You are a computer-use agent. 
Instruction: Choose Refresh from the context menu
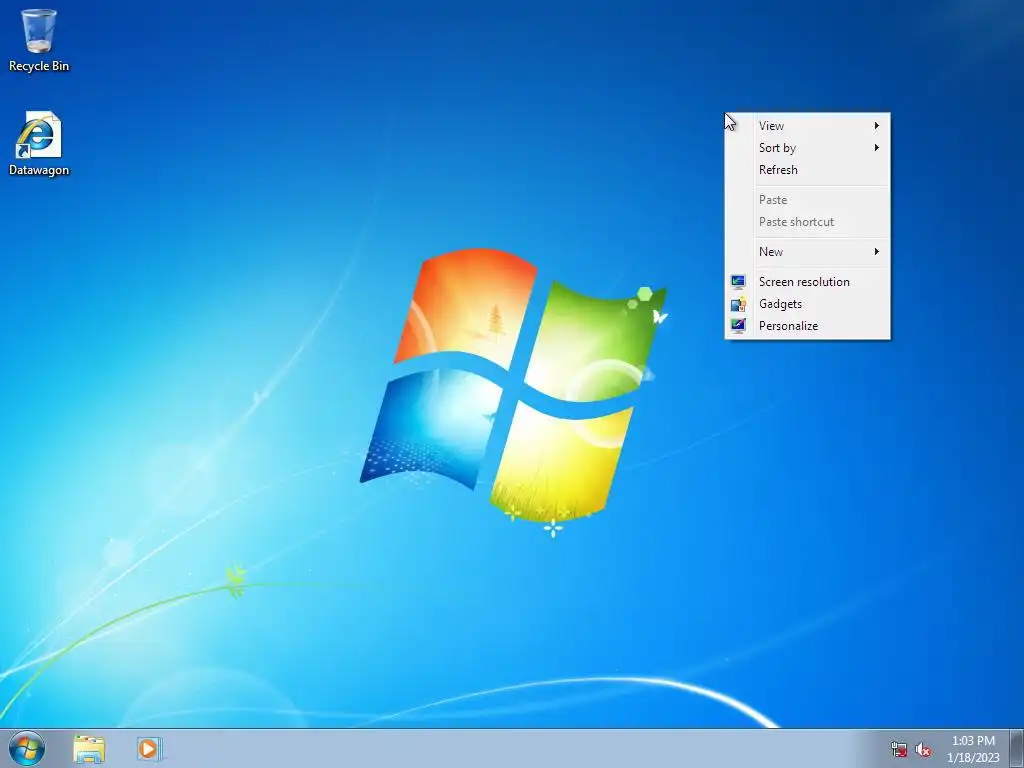pyautogui.click(x=808, y=170)
